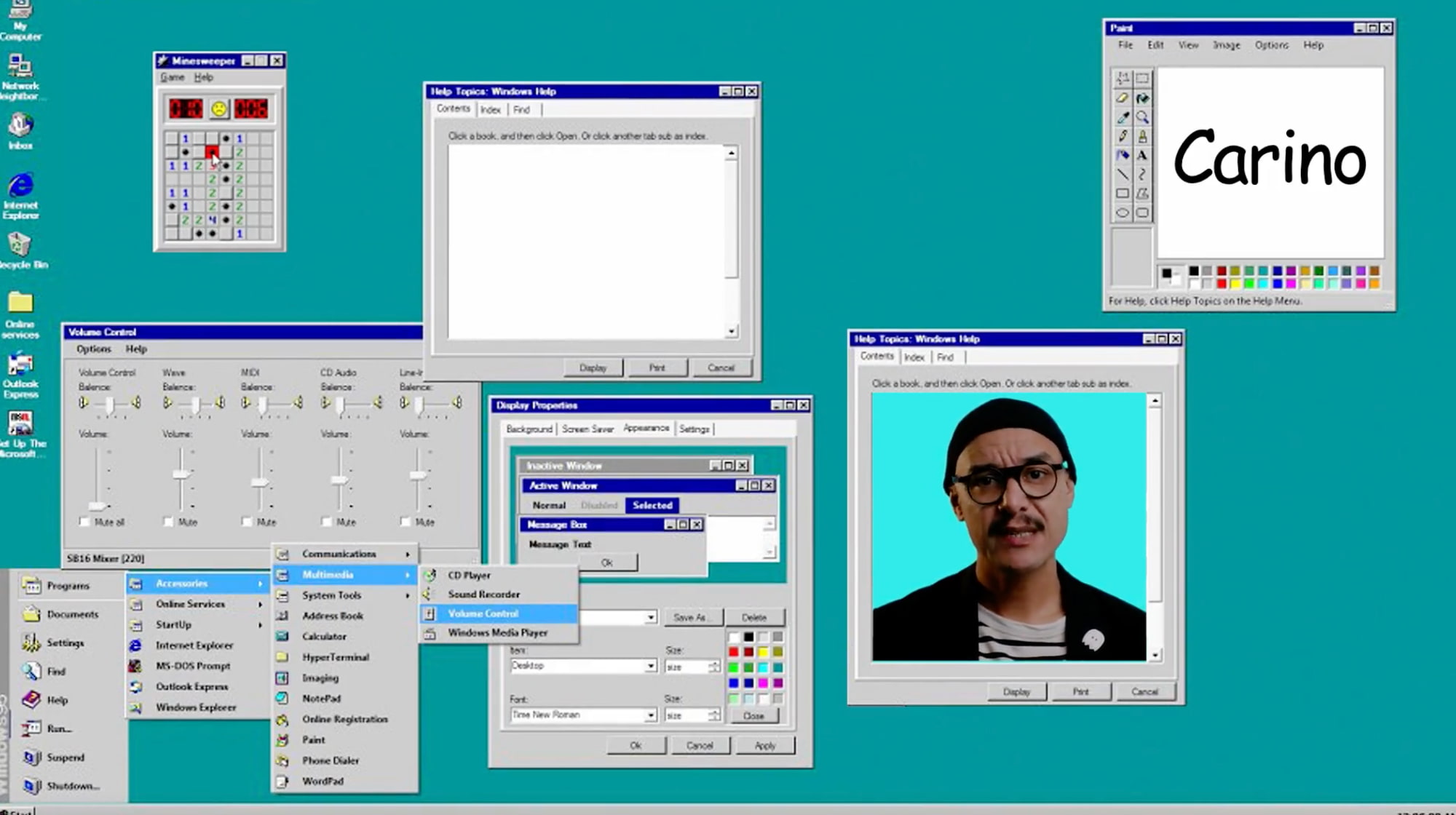Select the Airbrush spray tool in Paint
1456x815 pixels.
pyautogui.click(x=1123, y=155)
